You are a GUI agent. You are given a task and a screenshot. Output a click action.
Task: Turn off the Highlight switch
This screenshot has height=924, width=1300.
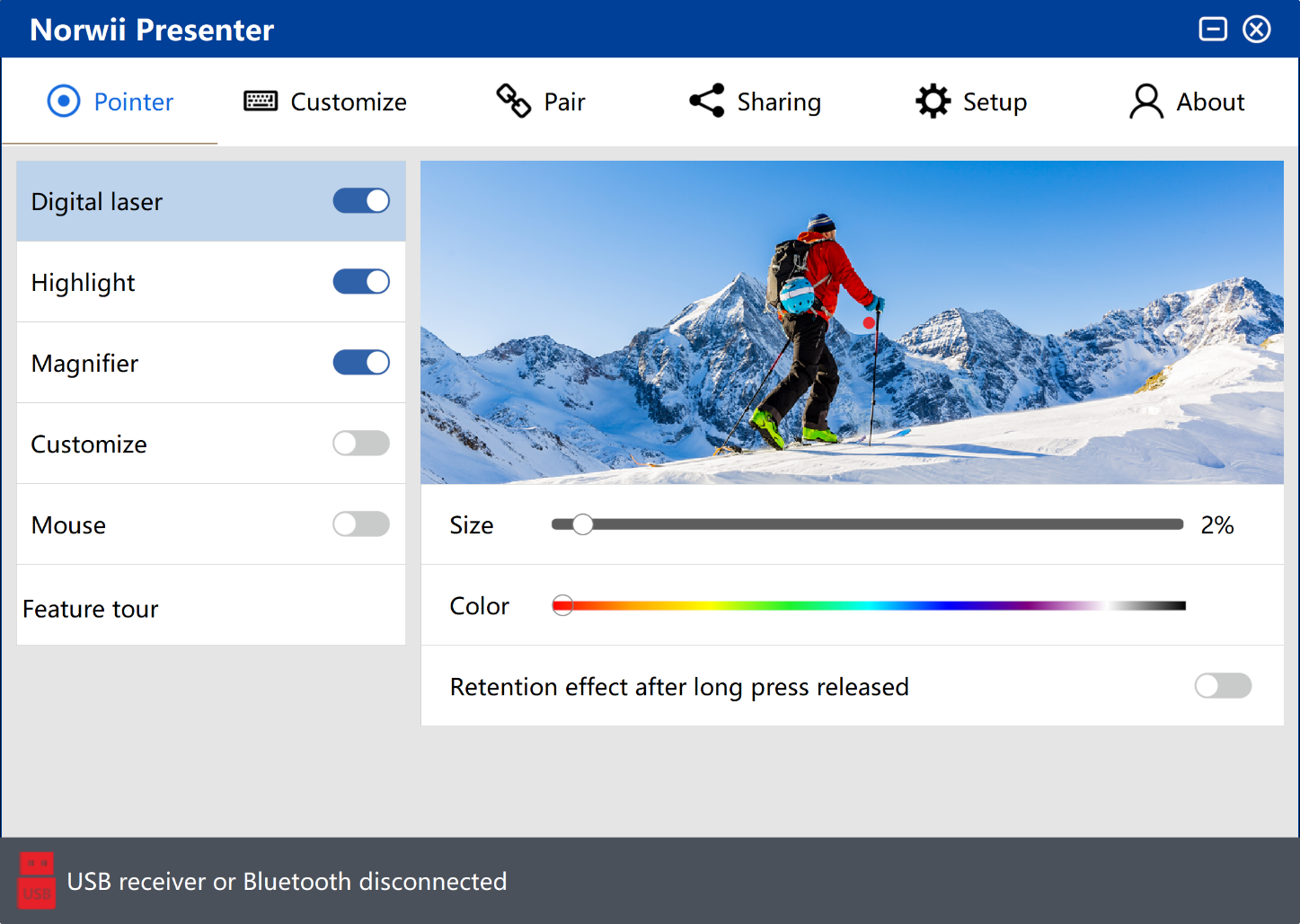coord(361,282)
